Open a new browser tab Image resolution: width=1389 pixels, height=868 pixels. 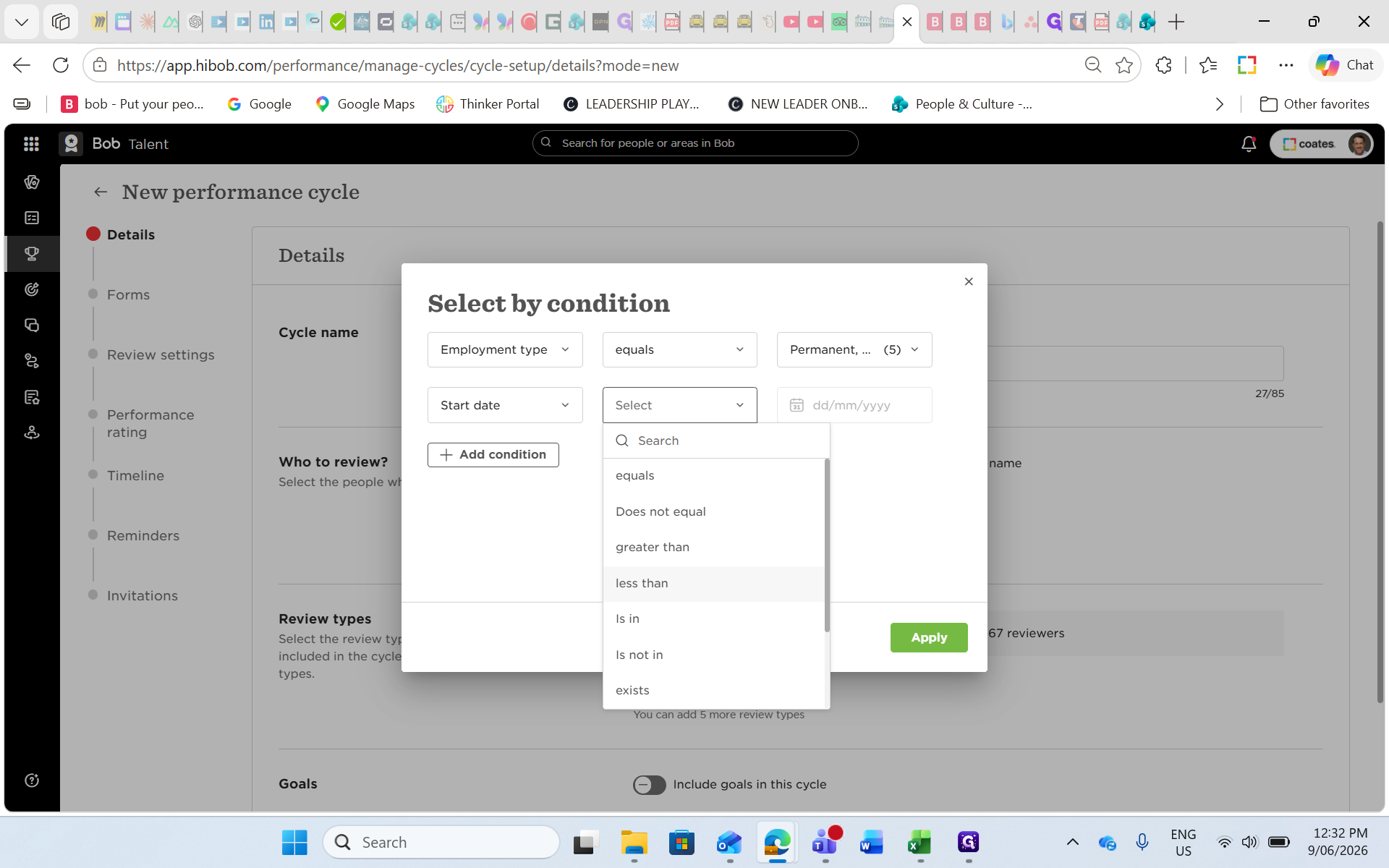click(x=1176, y=22)
